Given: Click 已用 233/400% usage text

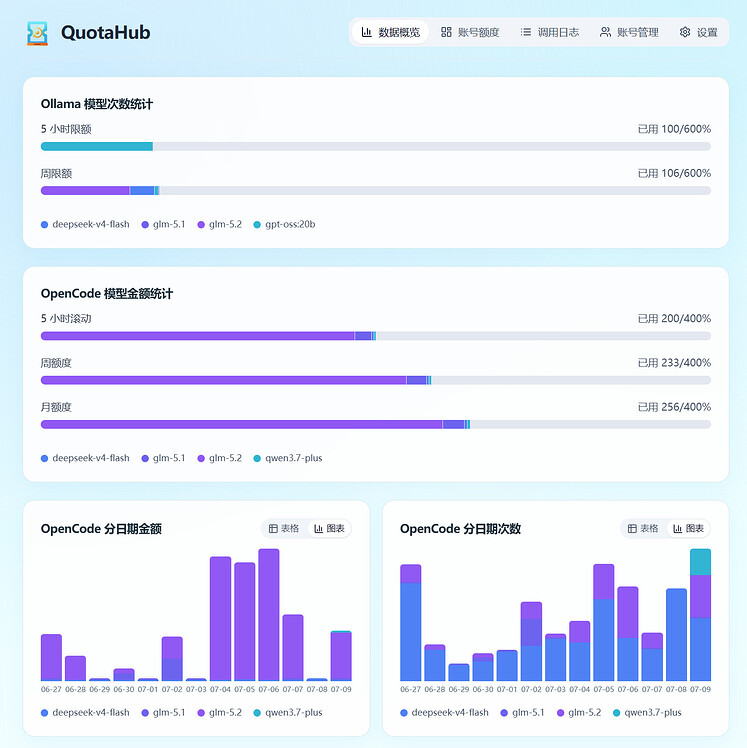Looking at the screenshot, I should point(674,363).
